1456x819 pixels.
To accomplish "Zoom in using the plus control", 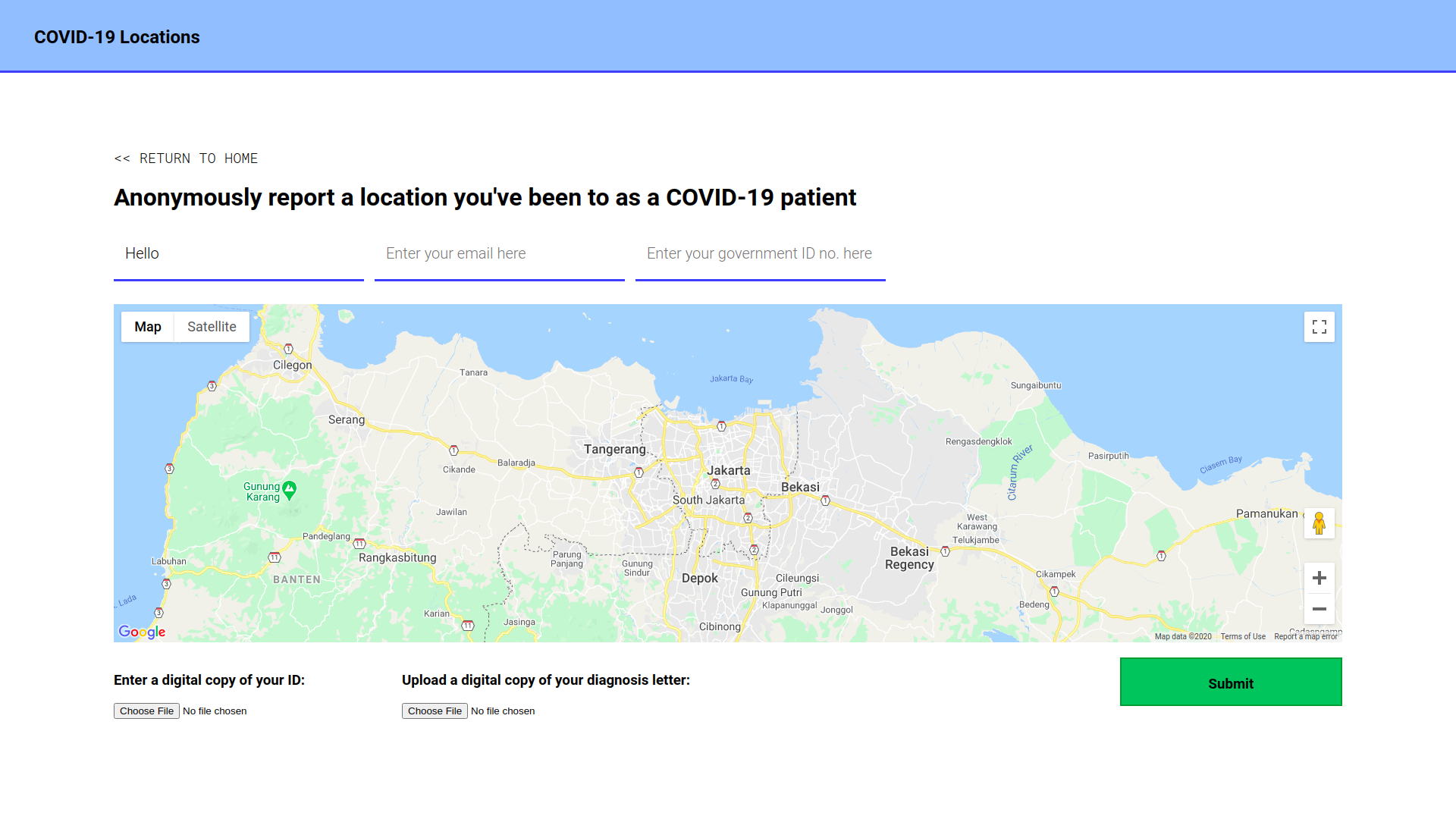I will click(1319, 578).
